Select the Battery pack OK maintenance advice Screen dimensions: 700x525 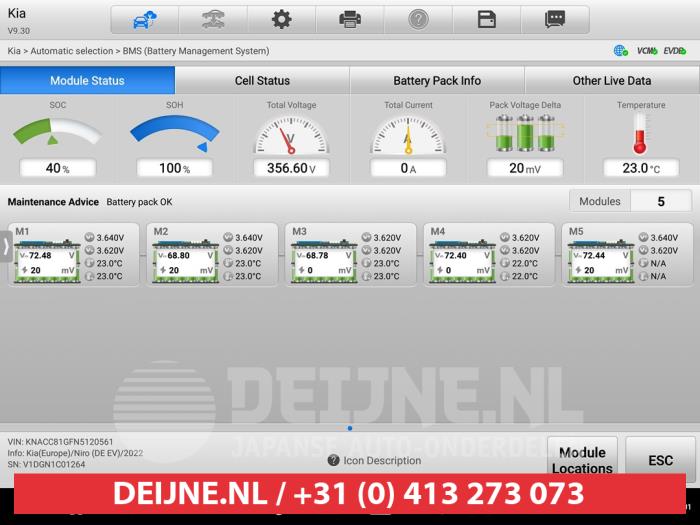coord(139,202)
